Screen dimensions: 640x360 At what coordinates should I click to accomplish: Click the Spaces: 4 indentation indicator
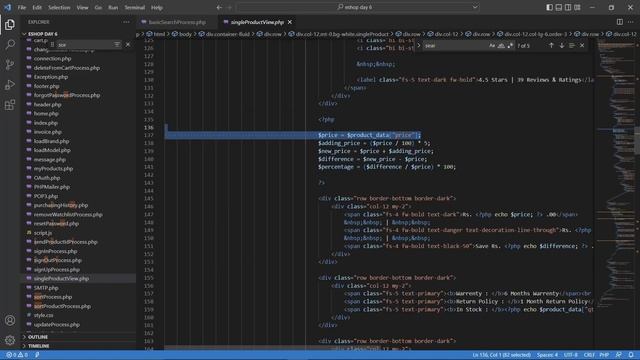click(x=547, y=355)
